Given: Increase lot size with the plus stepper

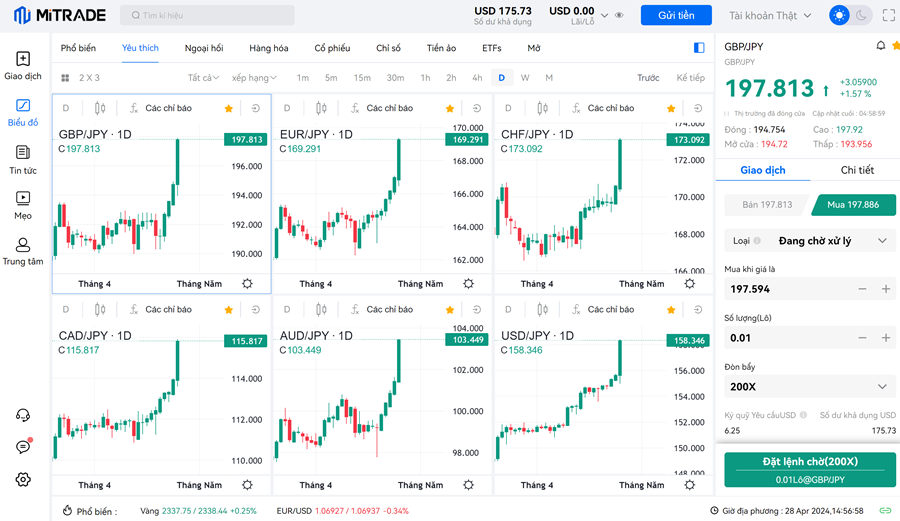Looking at the screenshot, I should point(885,338).
